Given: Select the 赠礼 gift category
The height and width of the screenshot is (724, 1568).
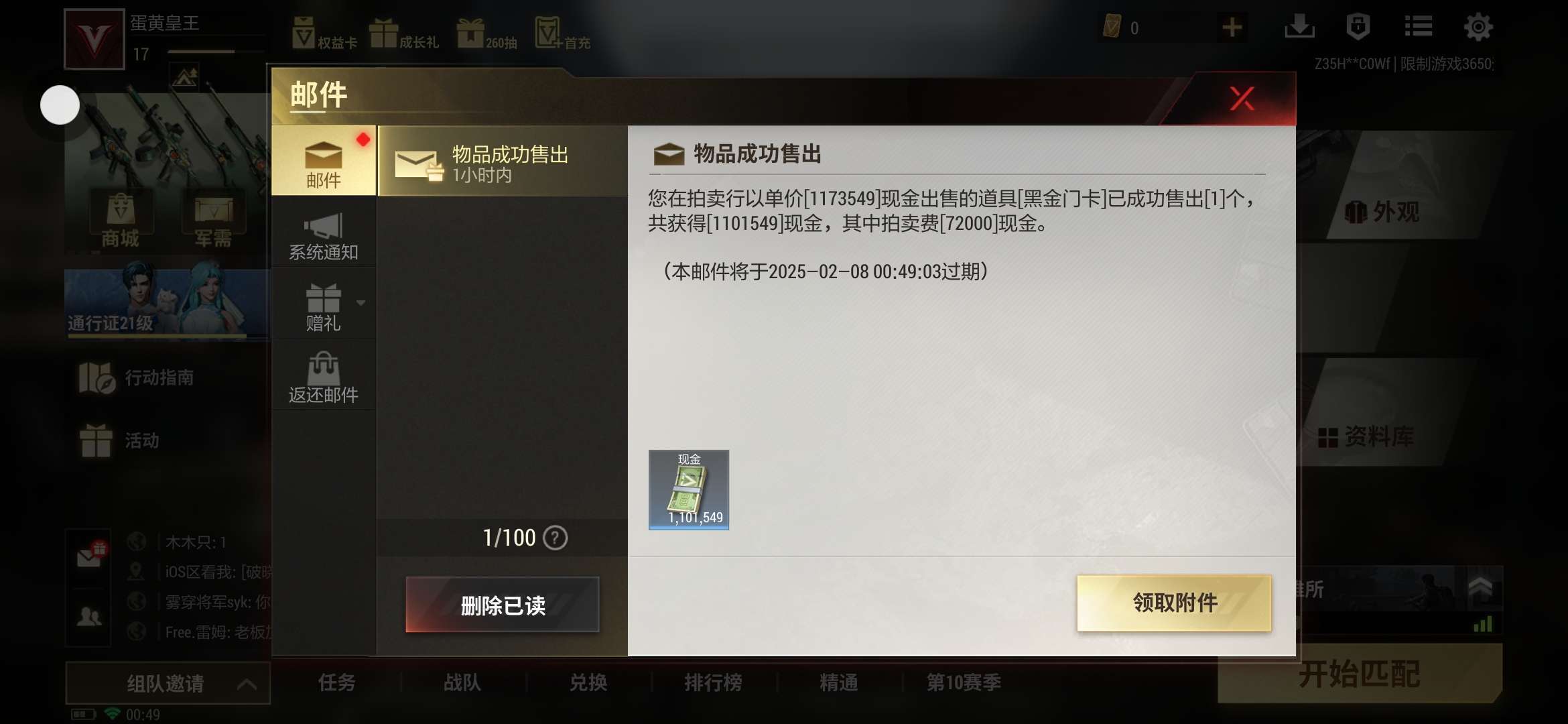Looking at the screenshot, I should (x=324, y=308).
